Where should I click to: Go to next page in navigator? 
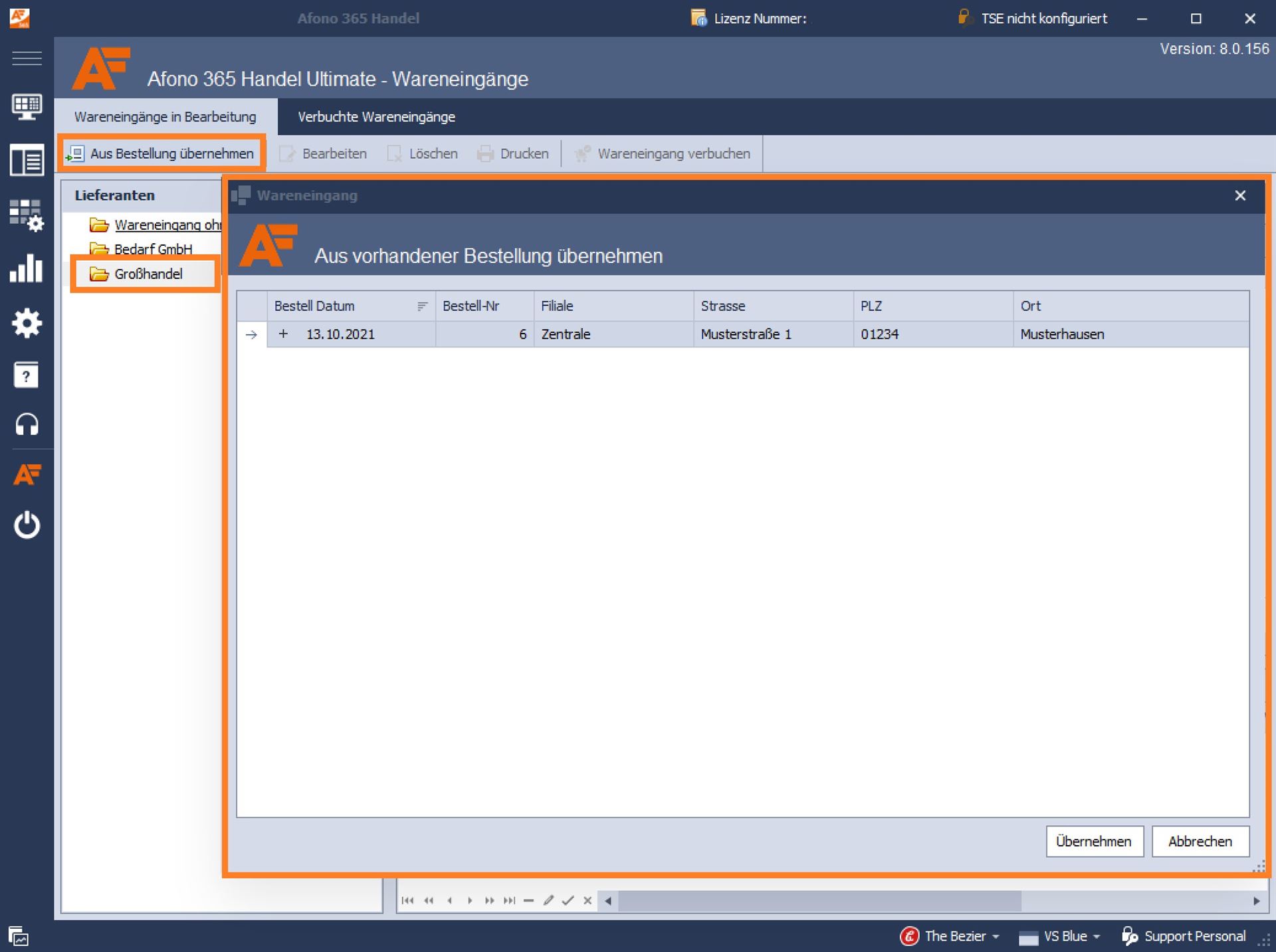(489, 901)
